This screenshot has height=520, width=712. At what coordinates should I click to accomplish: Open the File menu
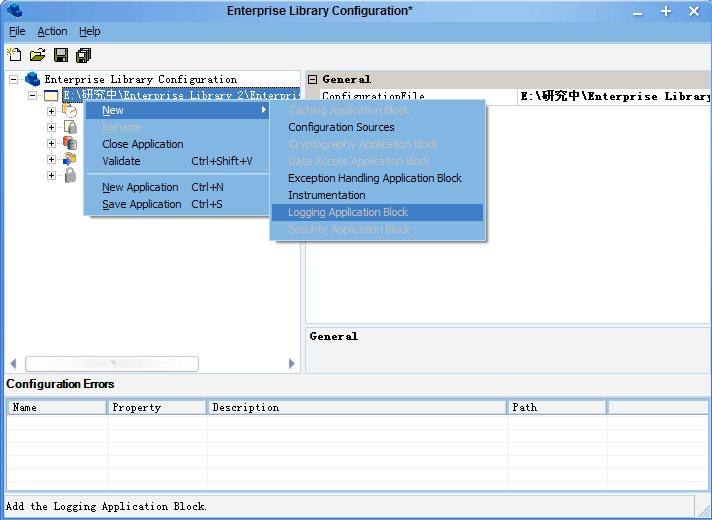pos(17,31)
